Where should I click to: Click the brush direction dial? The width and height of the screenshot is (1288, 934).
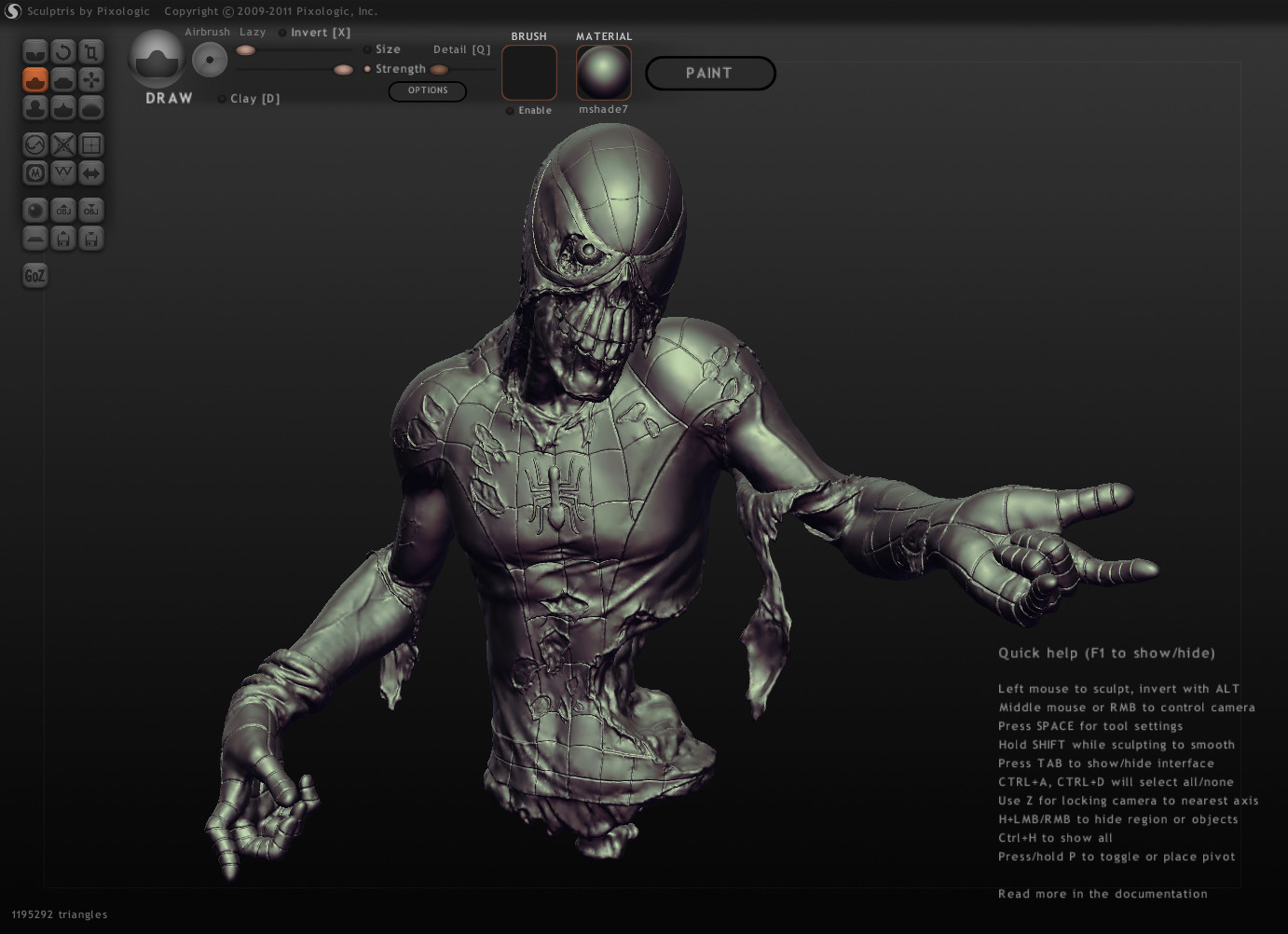pos(210,61)
